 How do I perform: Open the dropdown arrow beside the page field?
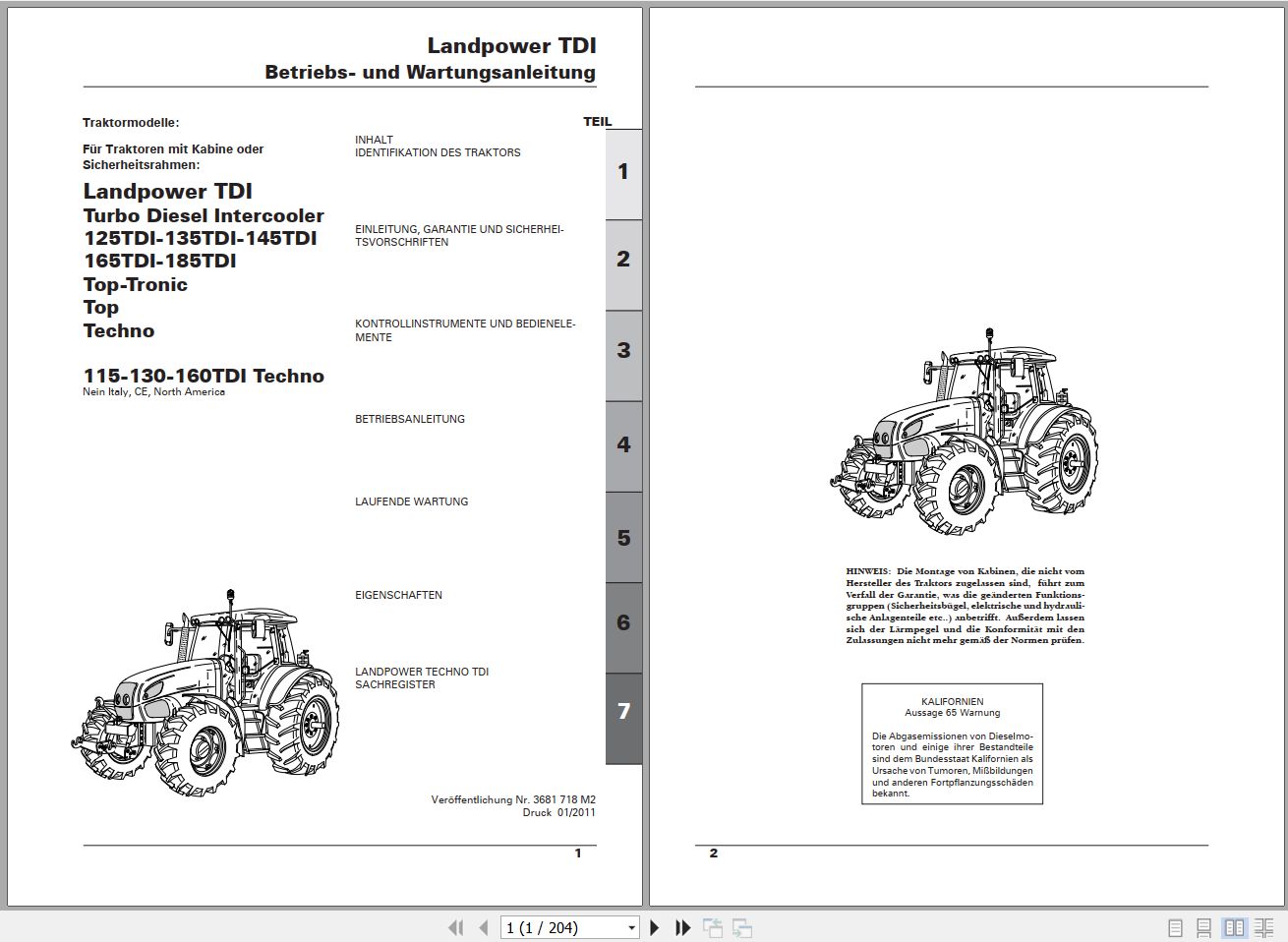coord(632,927)
